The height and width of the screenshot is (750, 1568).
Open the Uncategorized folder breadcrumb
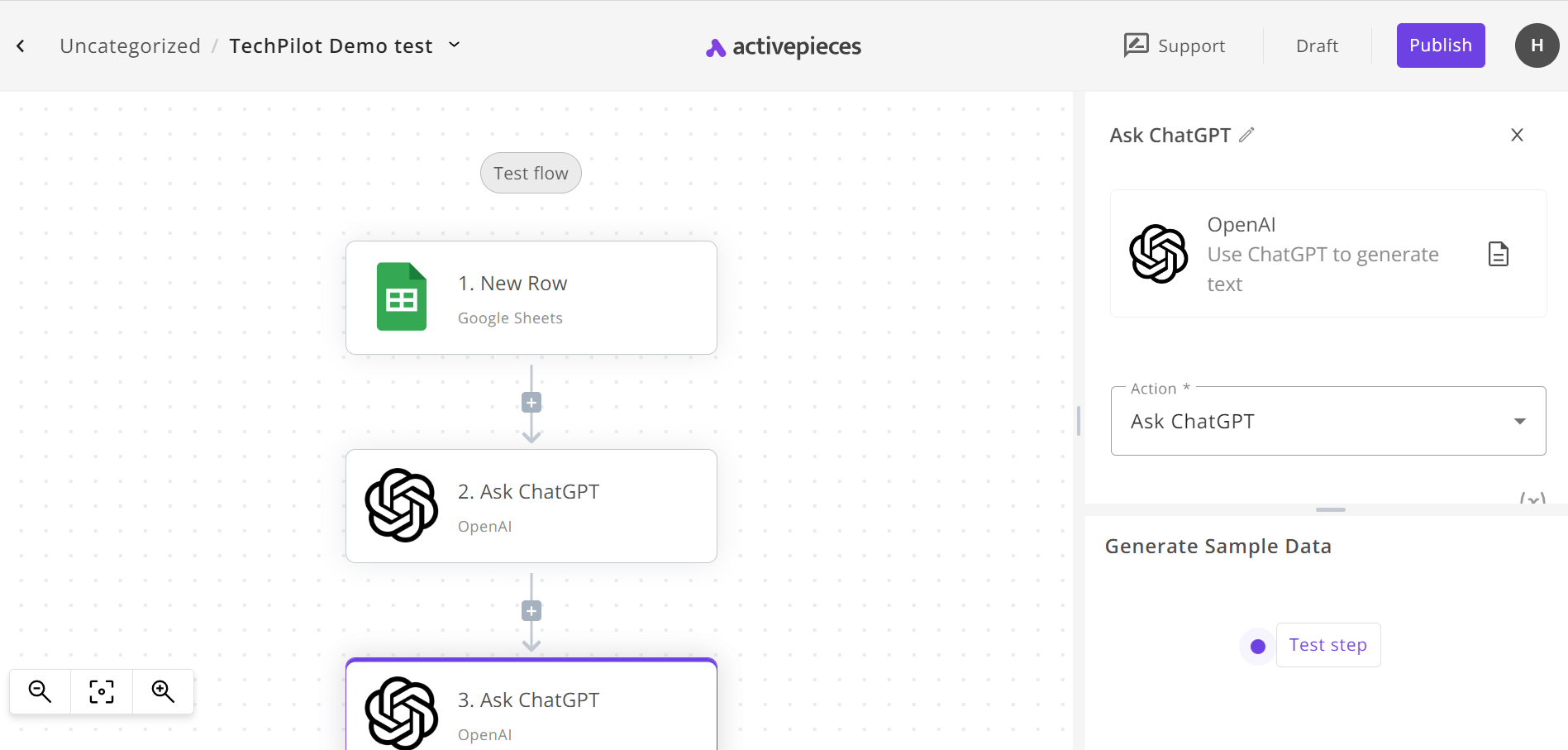(x=130, y=46)
